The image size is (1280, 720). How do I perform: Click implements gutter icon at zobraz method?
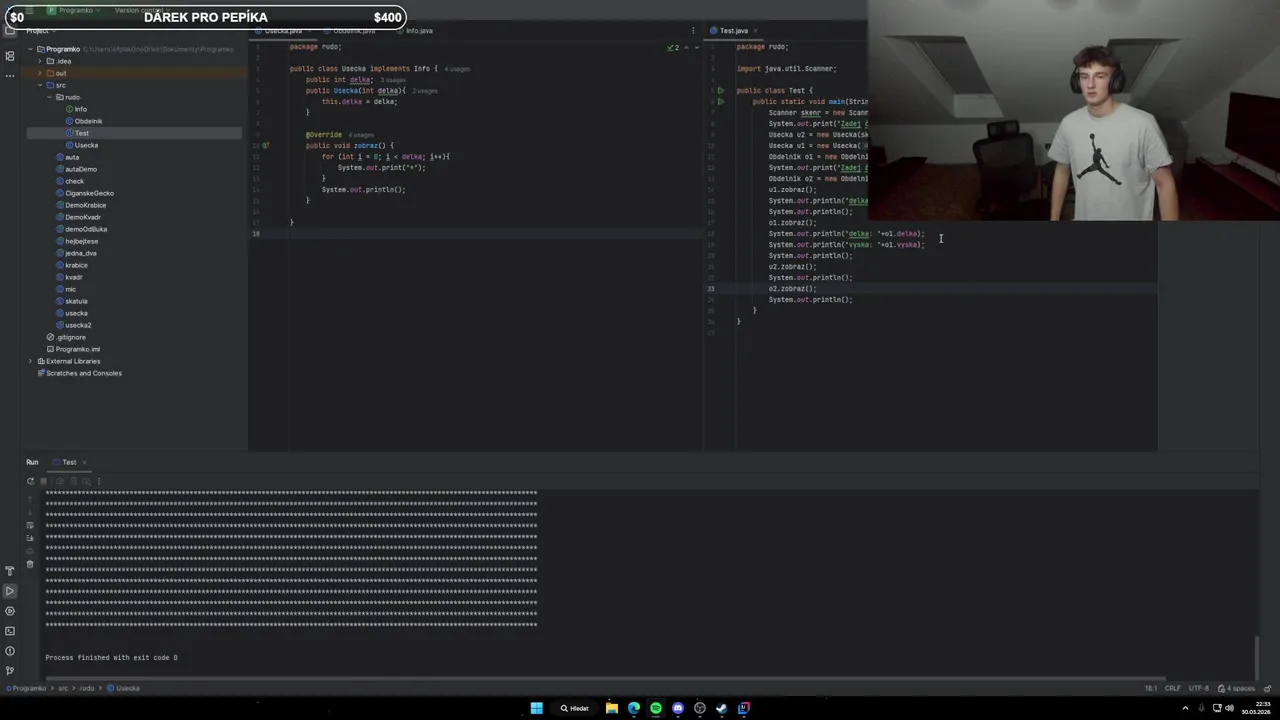click(265, 146)
